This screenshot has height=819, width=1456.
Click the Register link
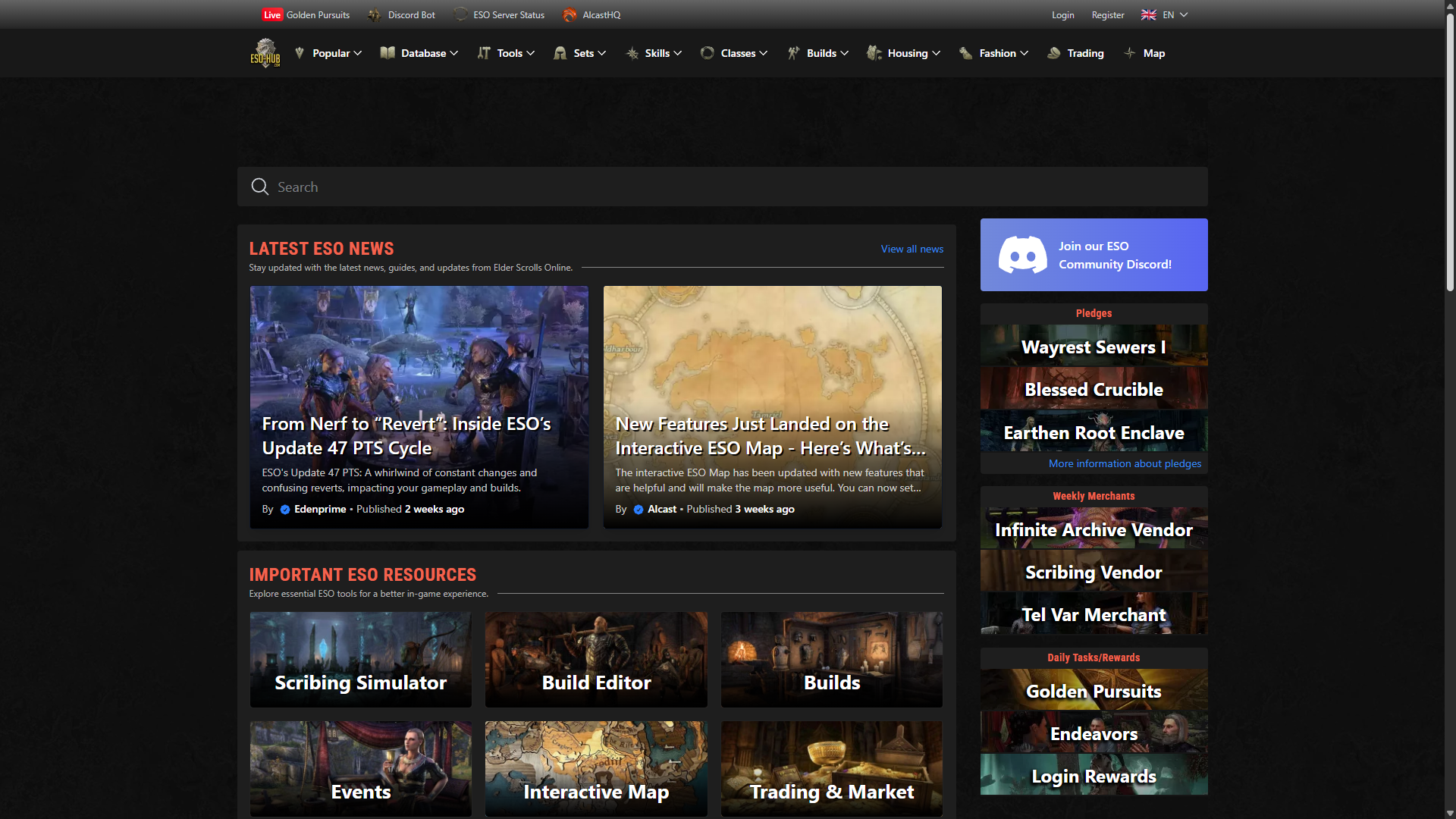click(x=1108, y=15)
